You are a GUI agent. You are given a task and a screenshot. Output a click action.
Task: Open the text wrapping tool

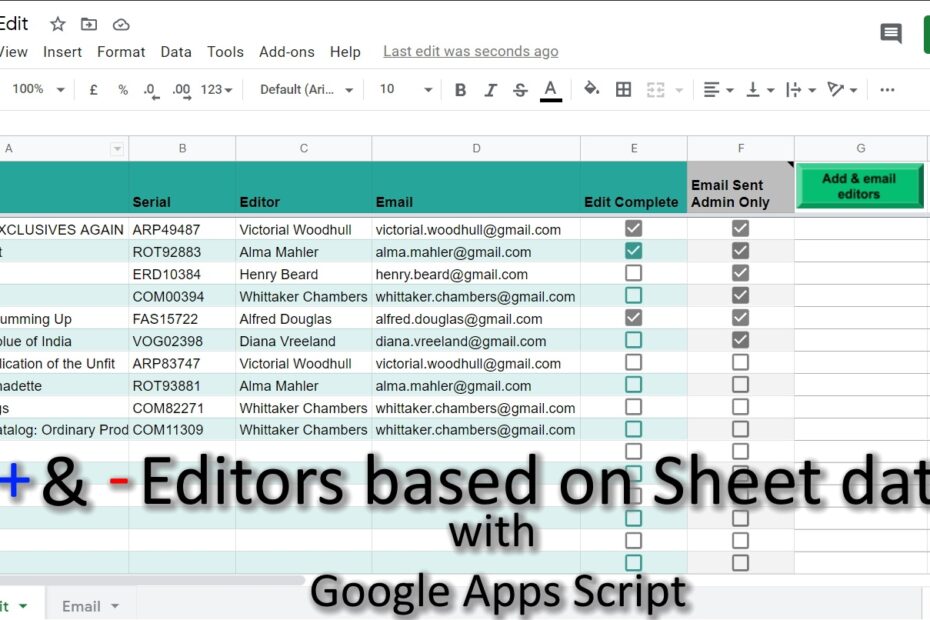click(x=801, y=90)
